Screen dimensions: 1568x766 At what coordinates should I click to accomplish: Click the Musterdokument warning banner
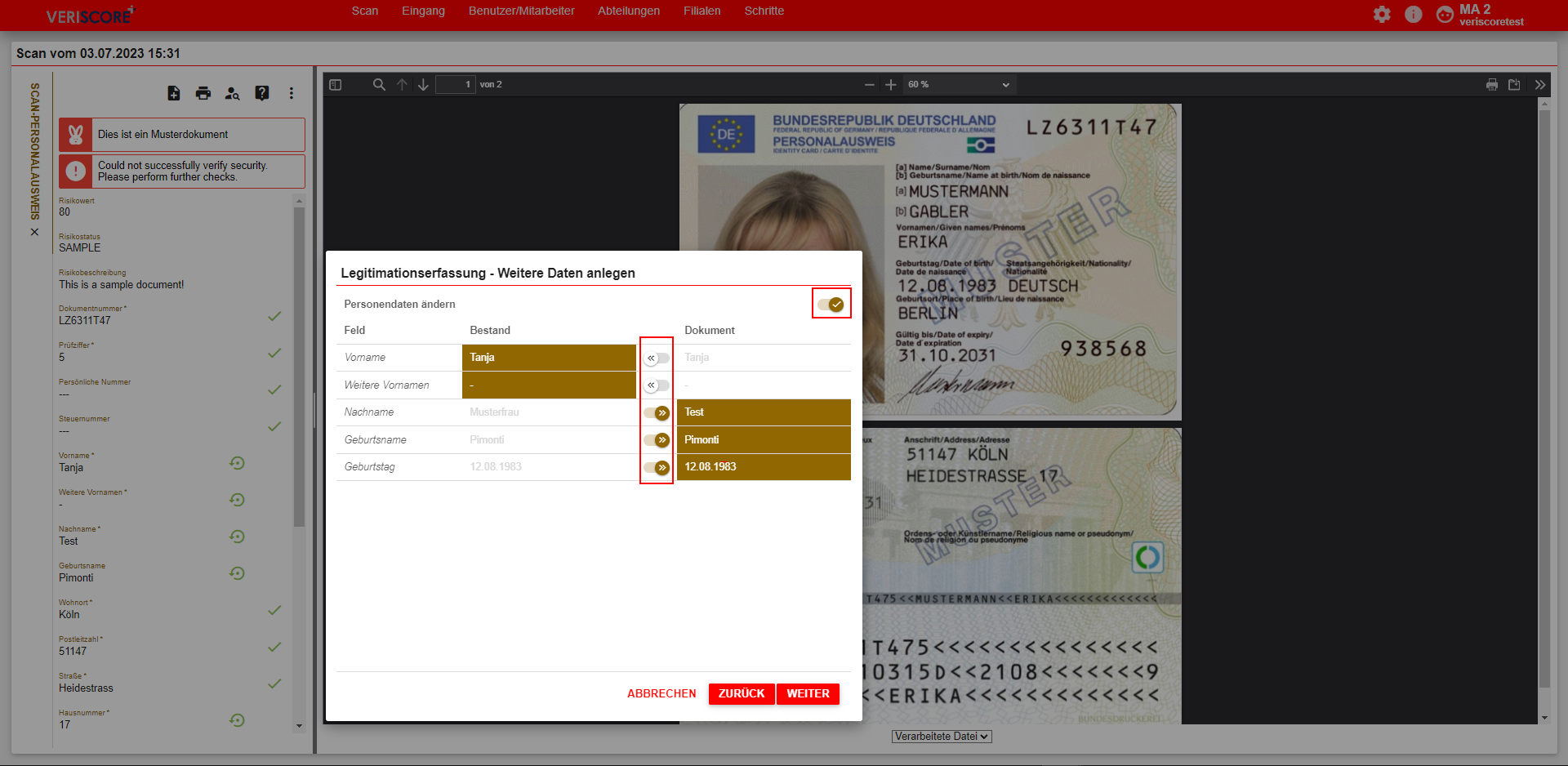pyautogui.click(x=182, y=135)
